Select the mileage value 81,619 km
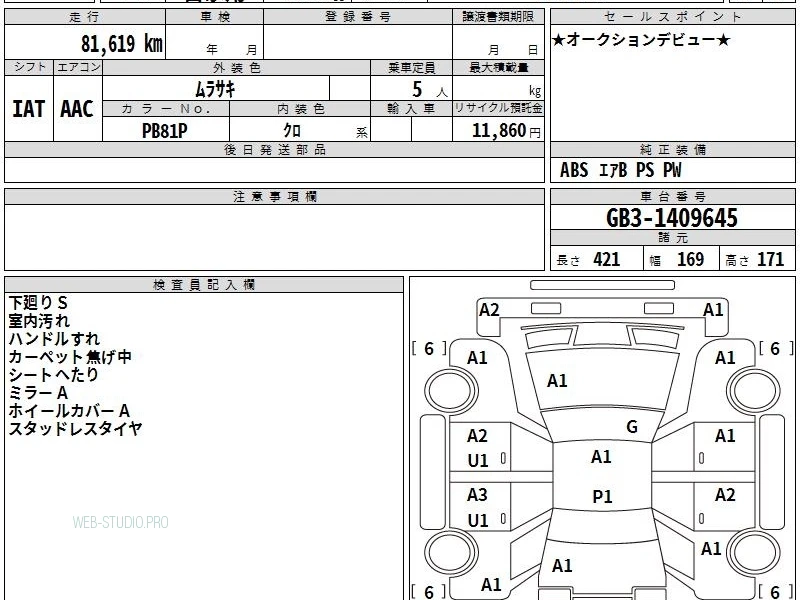 pos(121,43)
